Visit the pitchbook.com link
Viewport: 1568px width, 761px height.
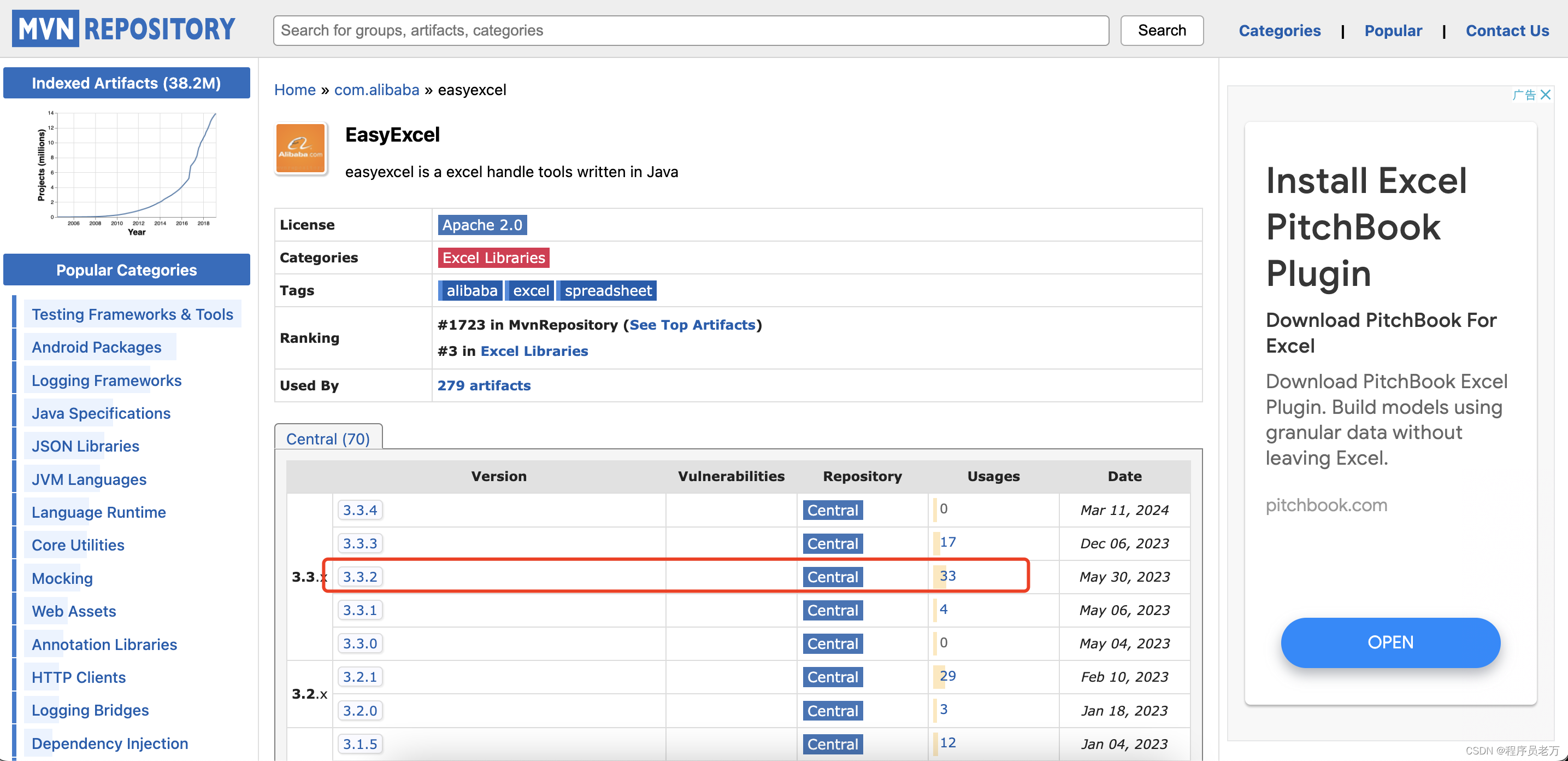[1327, 505]
